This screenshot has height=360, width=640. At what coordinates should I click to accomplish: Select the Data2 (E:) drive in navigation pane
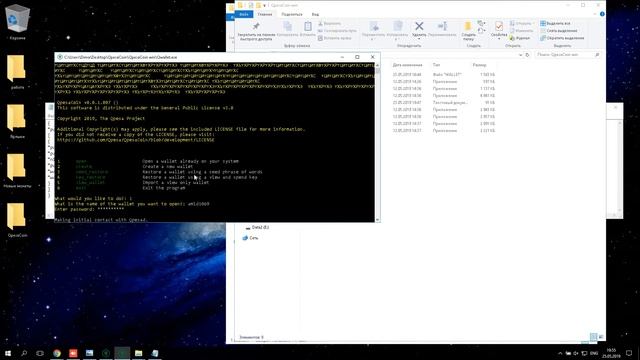click(257, 227)
